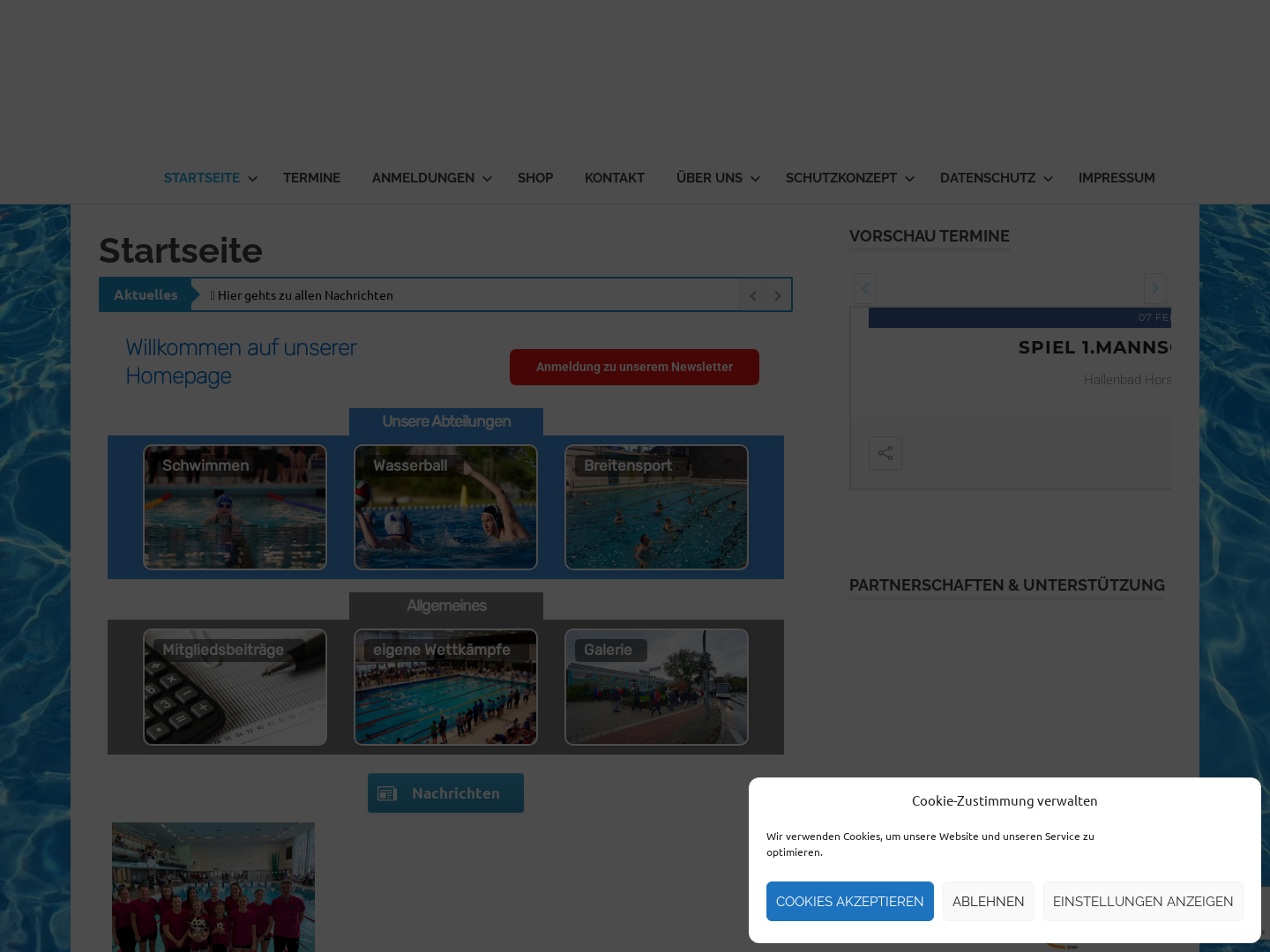Open the team photo news thumbnail
This screenshot has width=1270, height=952.
[213, 887]
